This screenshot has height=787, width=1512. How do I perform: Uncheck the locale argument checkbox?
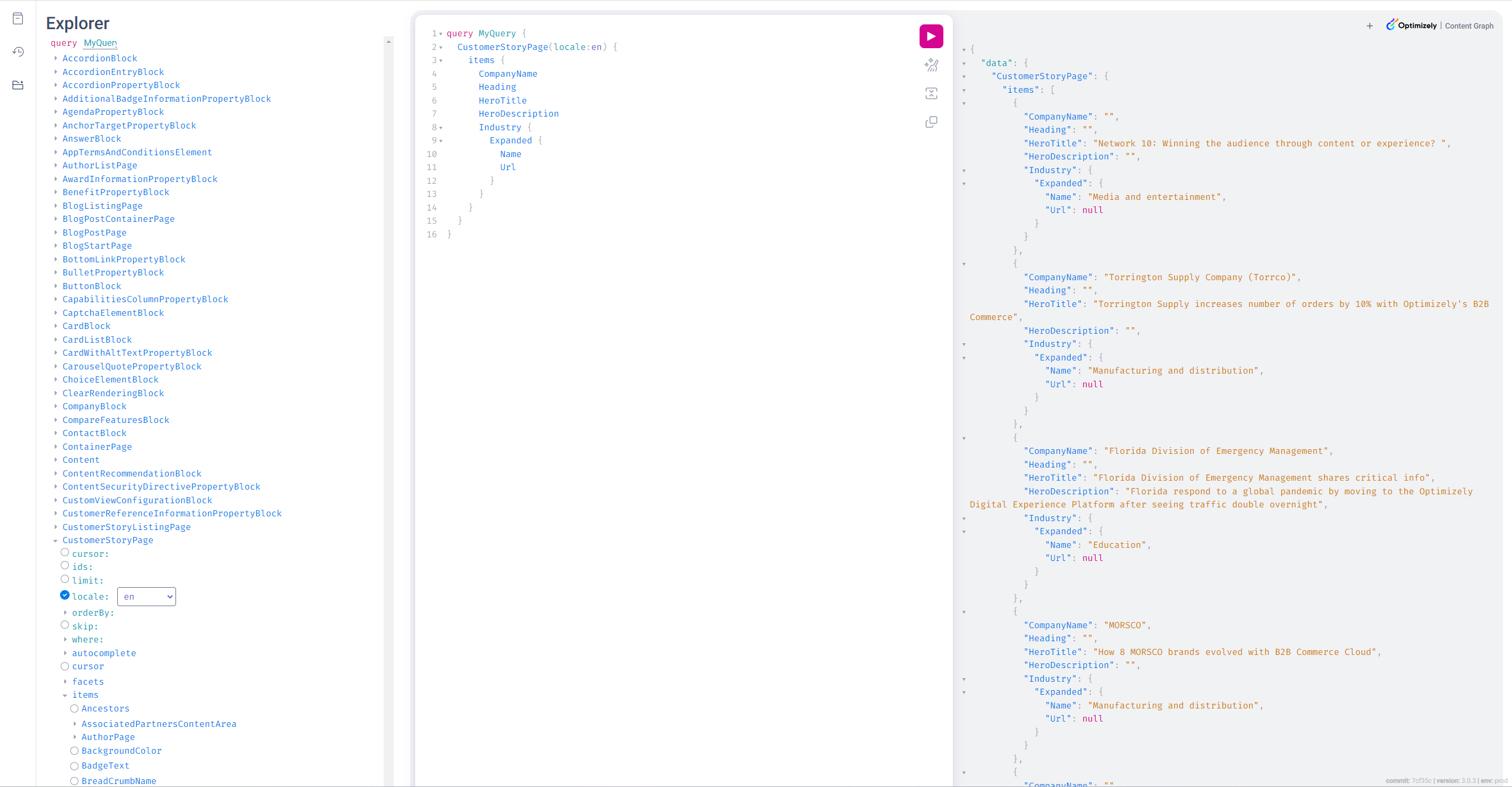click(x=64, y=595)
